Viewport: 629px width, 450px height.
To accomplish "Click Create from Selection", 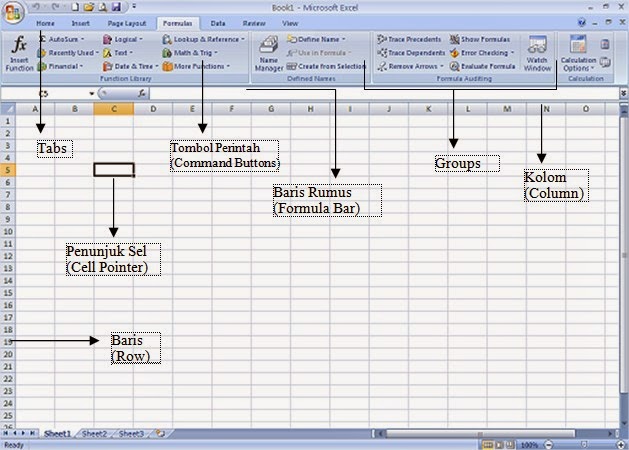I will (326, 66).
